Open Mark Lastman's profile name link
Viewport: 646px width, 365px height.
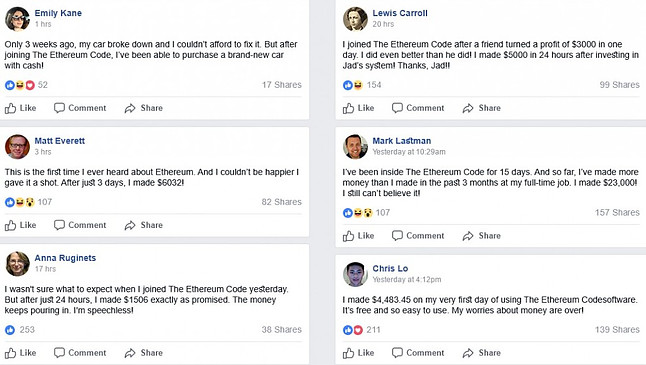(402, 141)
